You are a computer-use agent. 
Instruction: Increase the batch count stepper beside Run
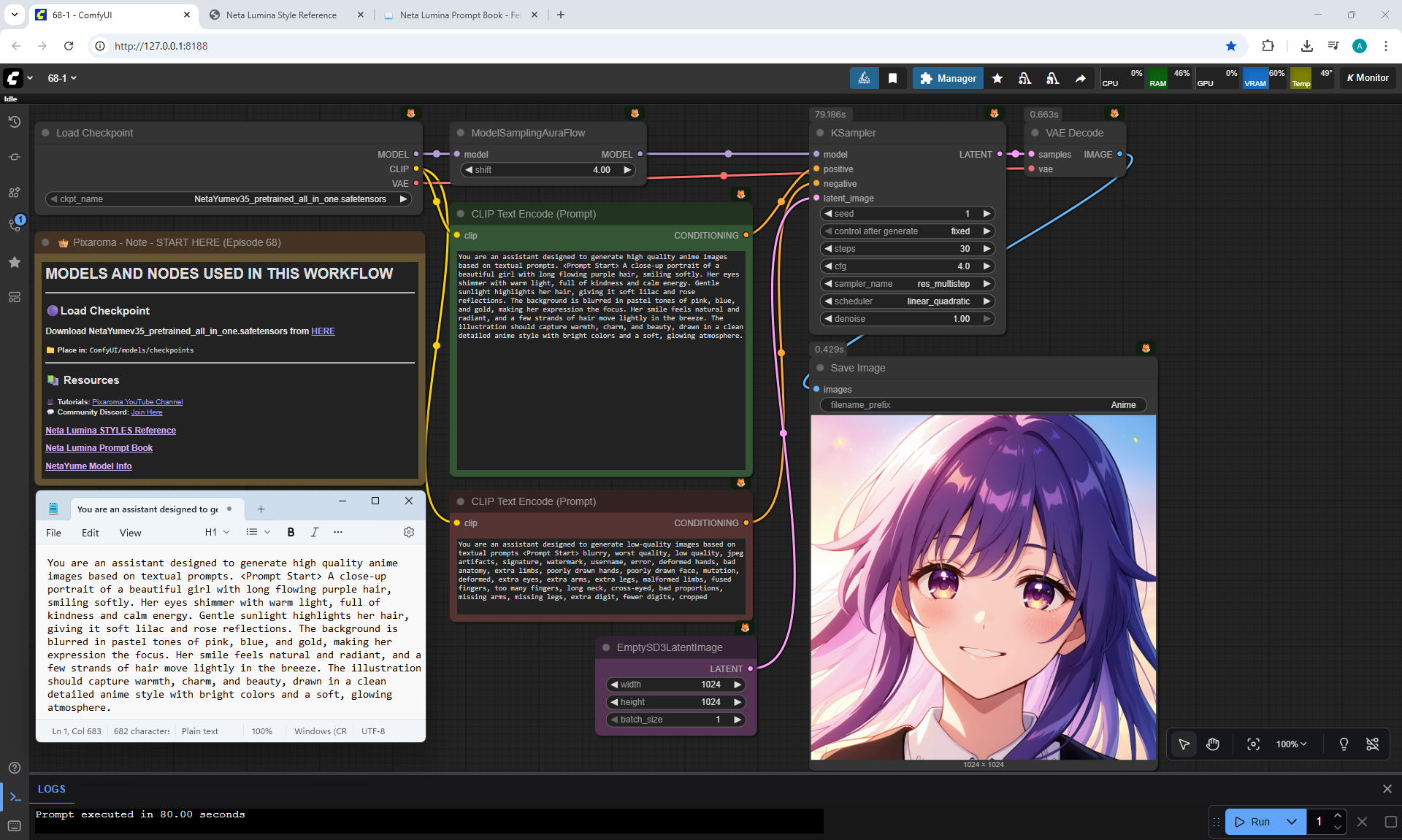tap(1337, 815)
